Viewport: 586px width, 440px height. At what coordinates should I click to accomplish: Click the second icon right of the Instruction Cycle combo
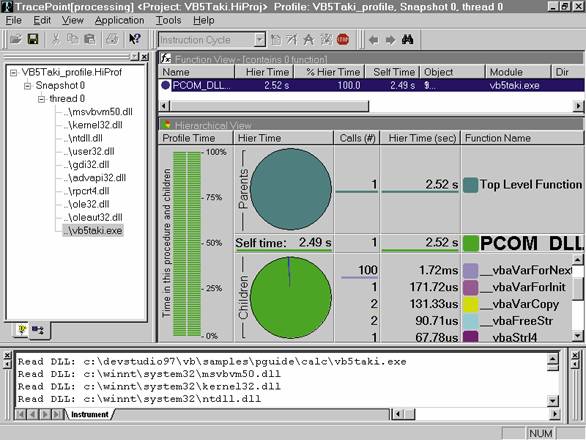click(x=292, y=40)
